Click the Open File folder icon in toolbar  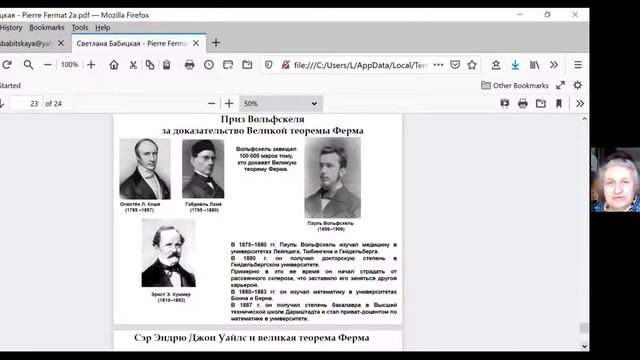(247, 64)
